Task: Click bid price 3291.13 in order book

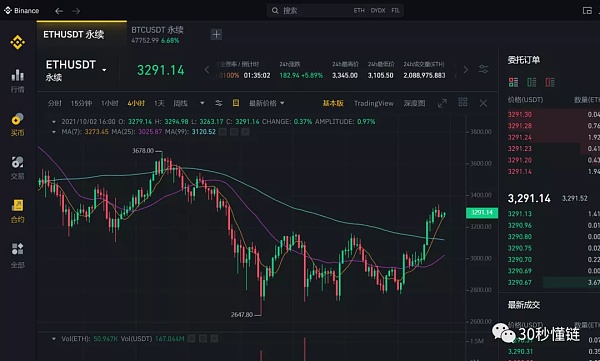Action: 520,214
